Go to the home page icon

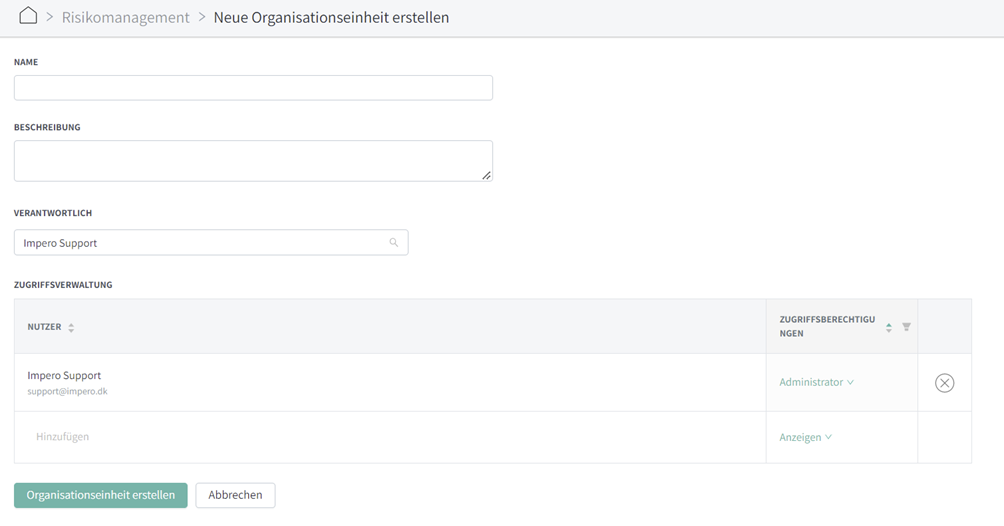click(28, 15)
